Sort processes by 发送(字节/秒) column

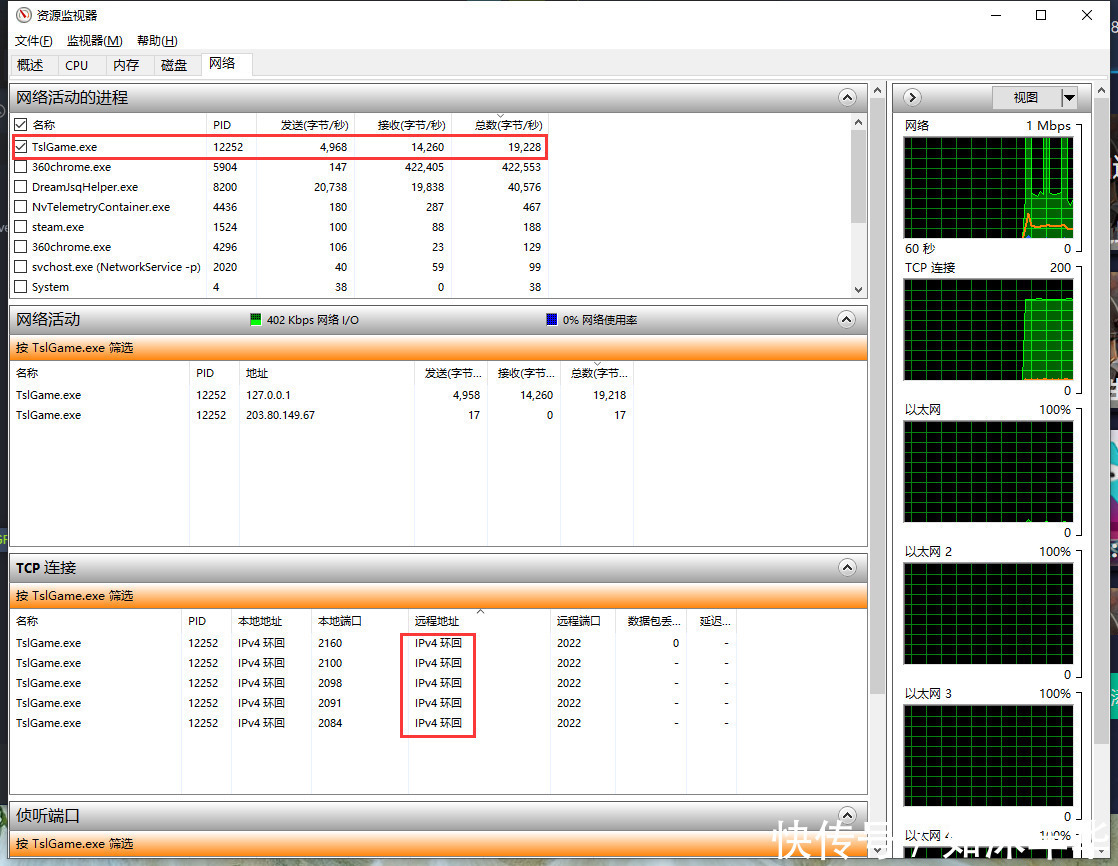pyautogui.click(x=307, y=125)
